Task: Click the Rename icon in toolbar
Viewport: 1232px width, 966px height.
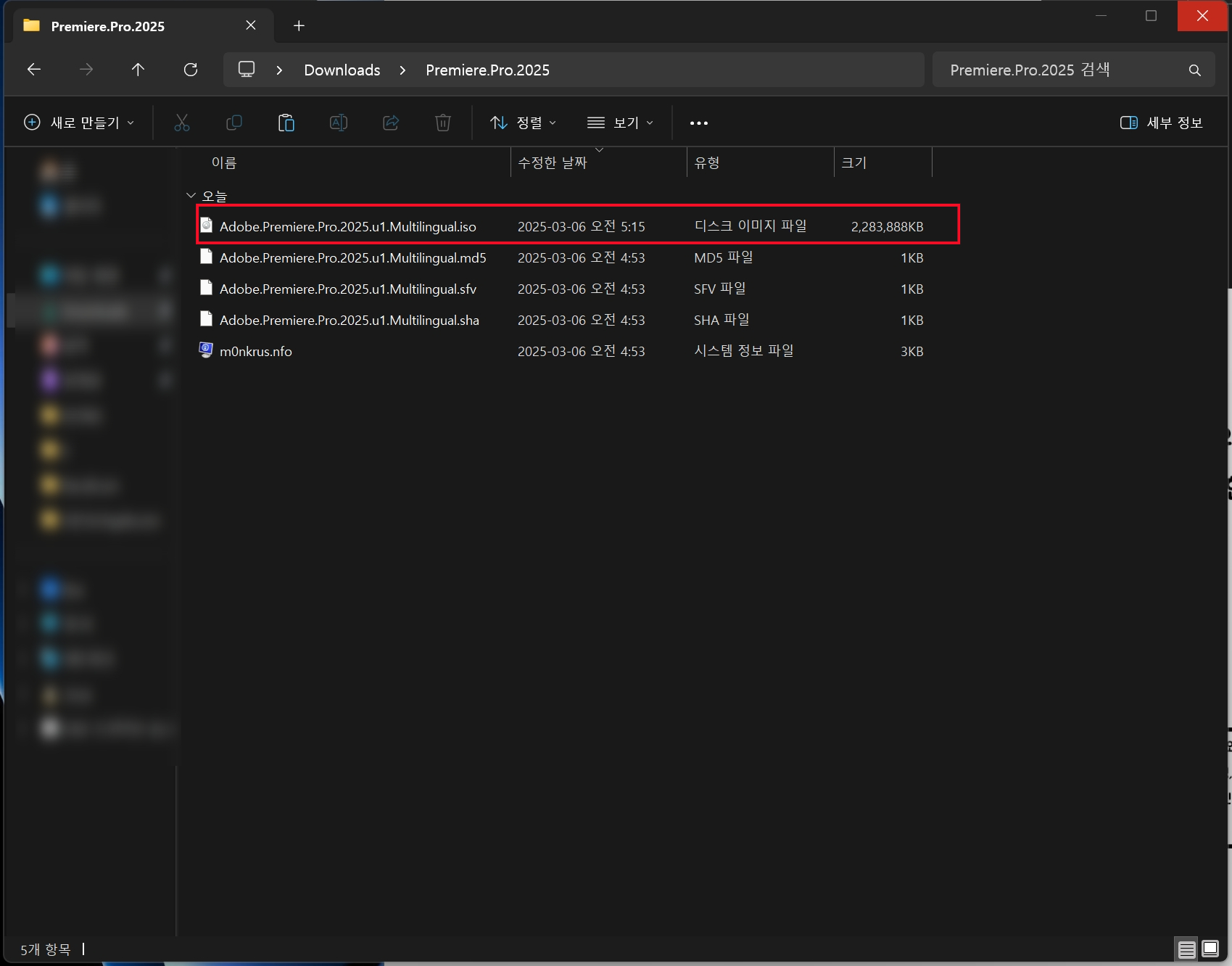Action: [x=339, y=123]
